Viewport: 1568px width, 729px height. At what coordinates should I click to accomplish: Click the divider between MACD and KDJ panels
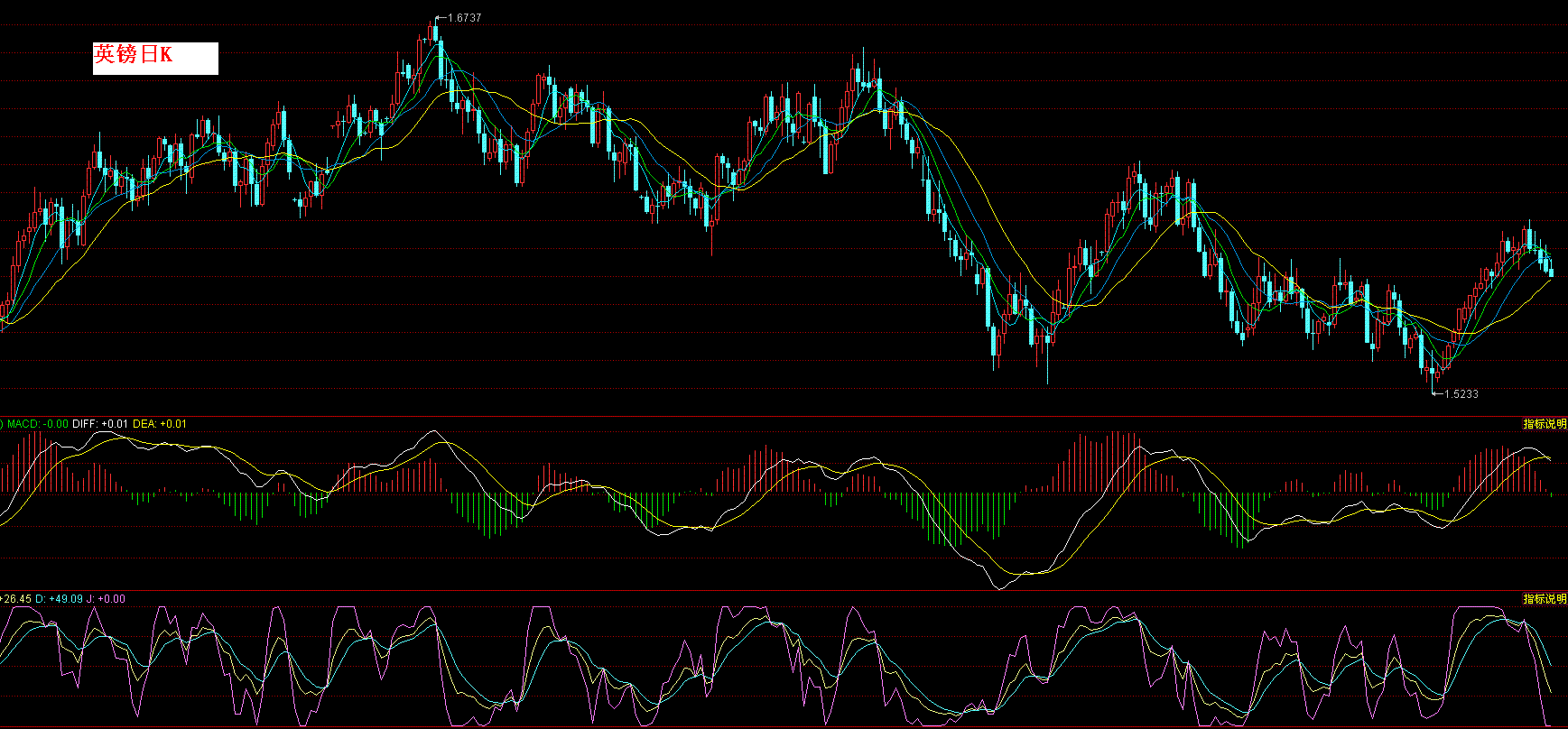click(x=784, y=591)
